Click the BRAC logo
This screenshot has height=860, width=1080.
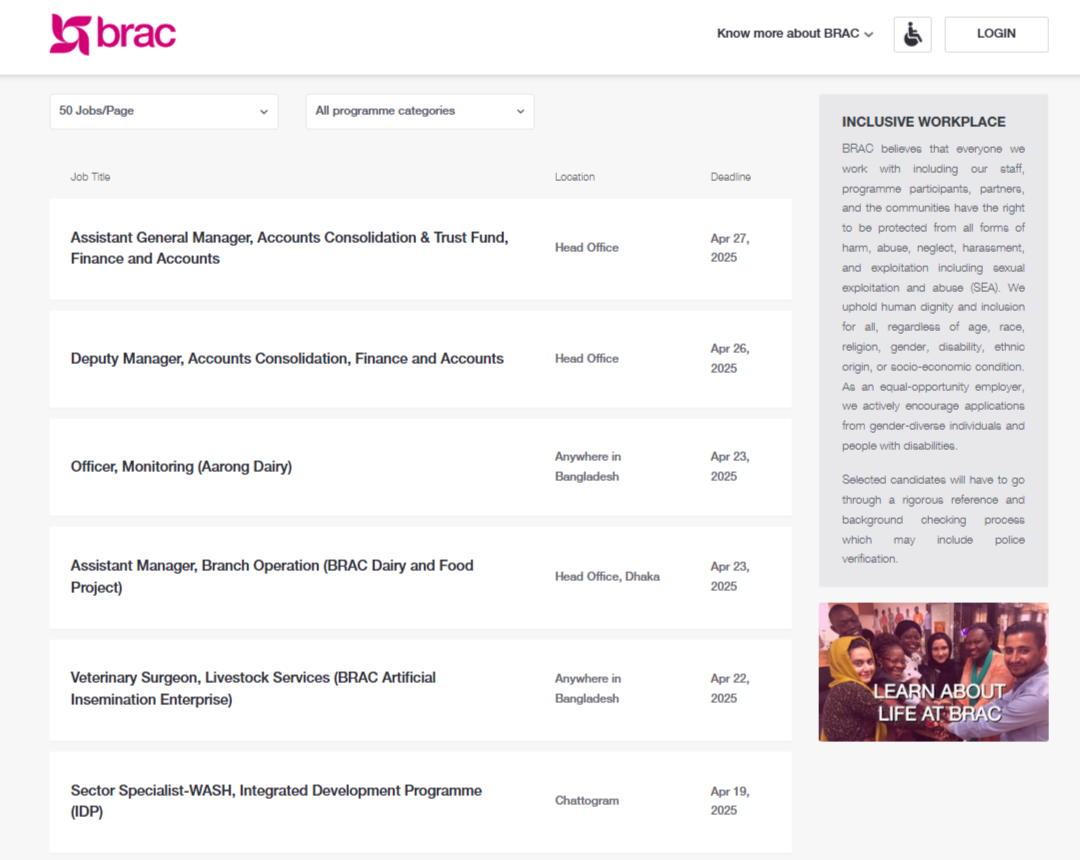click(113, 34)
